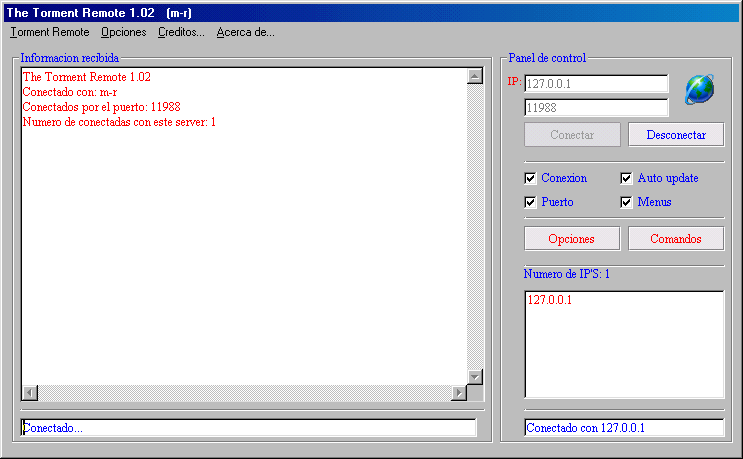This screenshot has width=743, height=459.
Task: Click the globe Internet Explorer icon
Action: (699, 90)
